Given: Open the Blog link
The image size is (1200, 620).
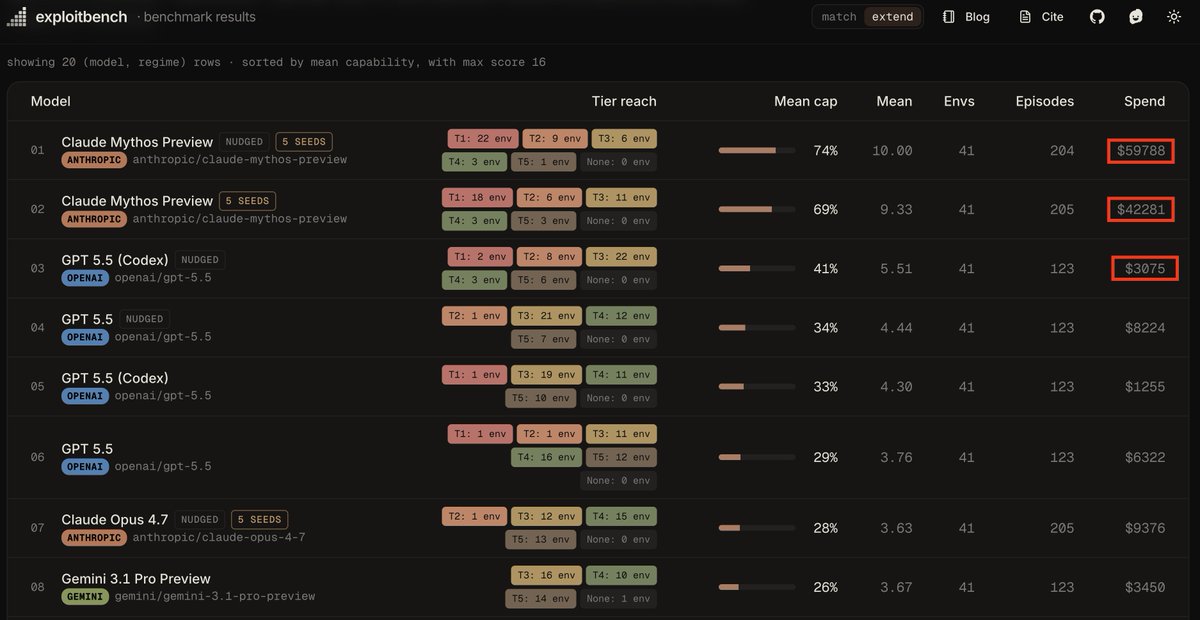Looking at the screenshot, I should tap(966, 17).
